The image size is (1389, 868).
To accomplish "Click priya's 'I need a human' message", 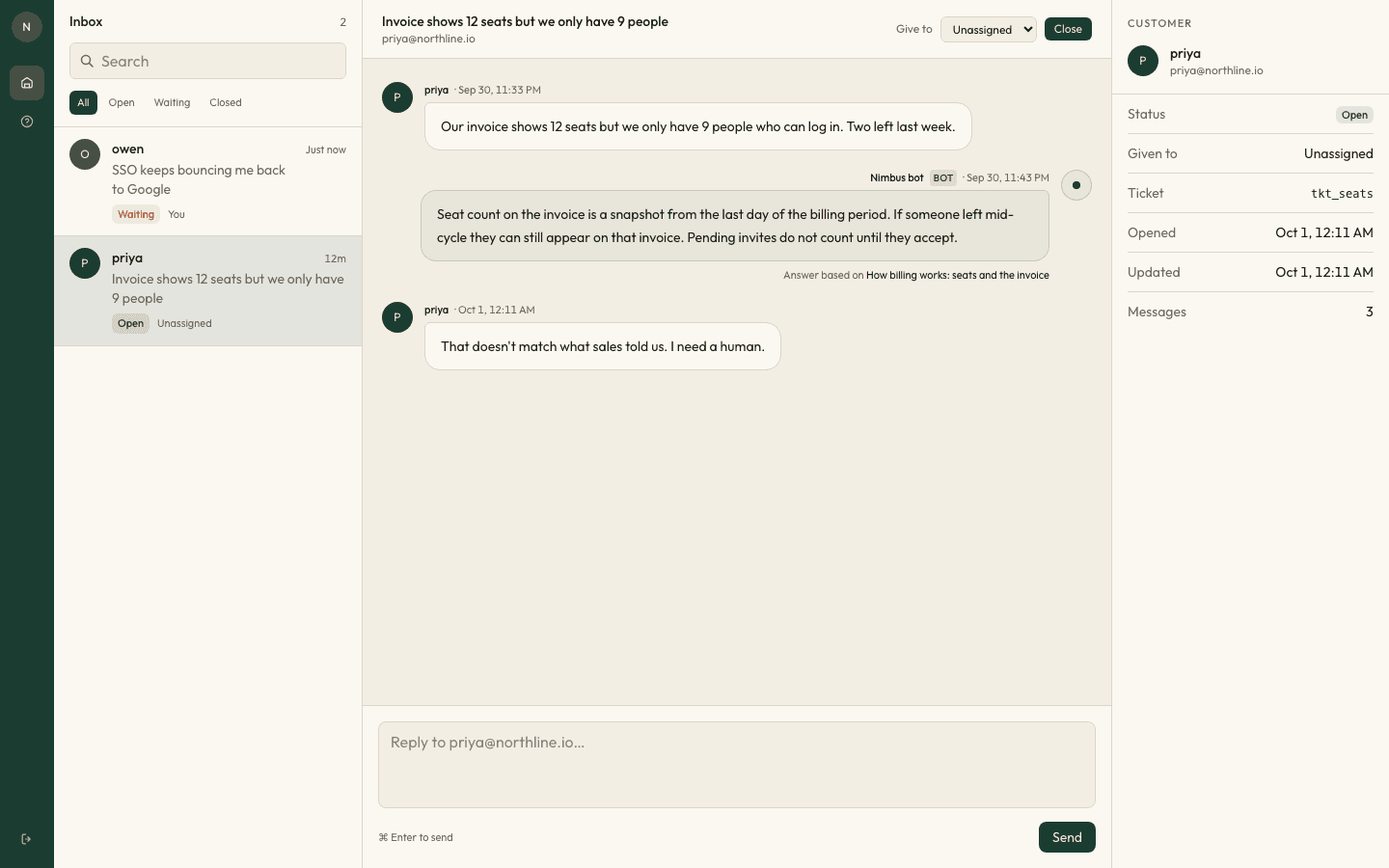I will [x=603, y=346].
